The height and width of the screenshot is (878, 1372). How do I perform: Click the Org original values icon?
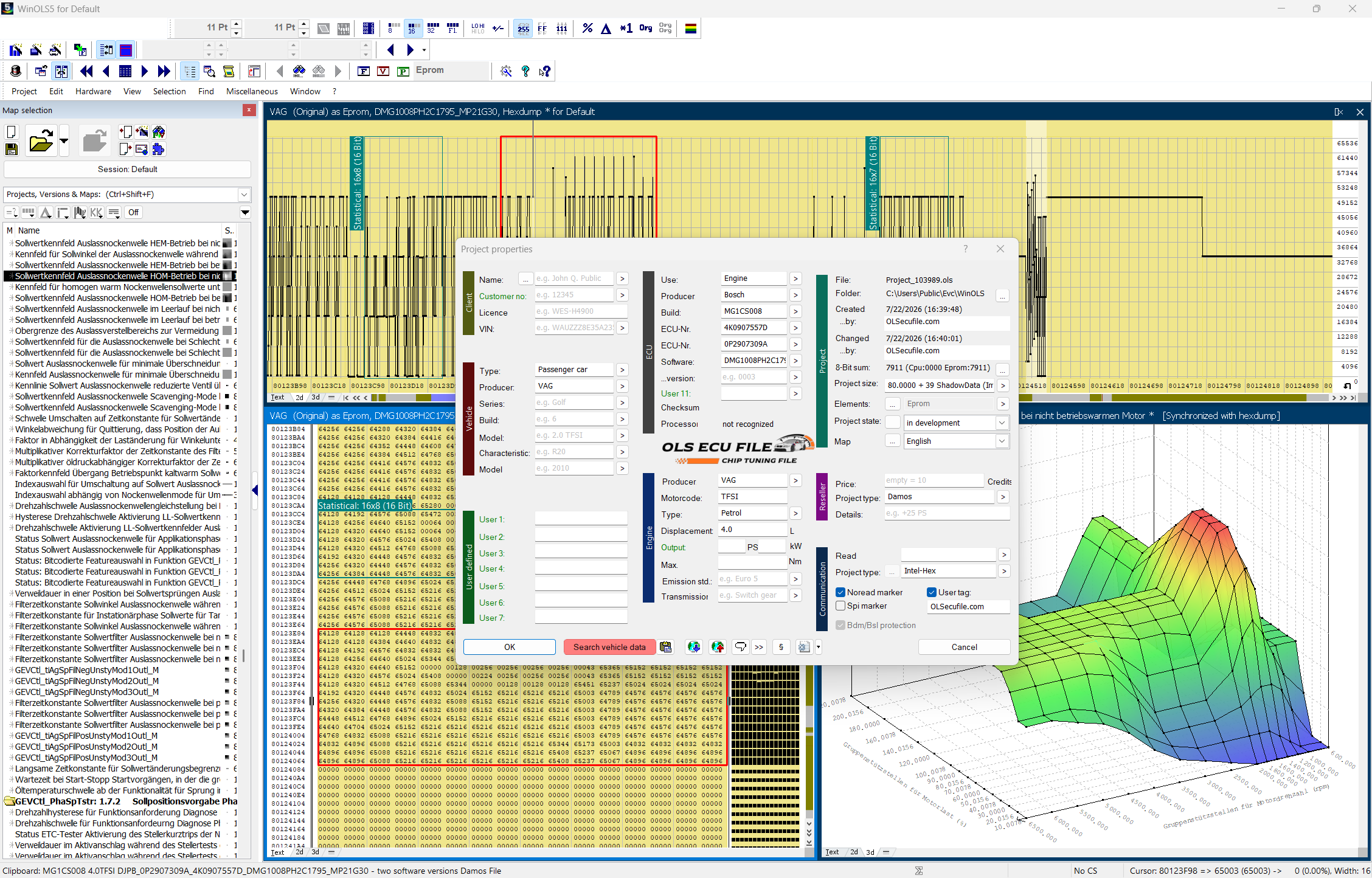(x=646, y=28)
